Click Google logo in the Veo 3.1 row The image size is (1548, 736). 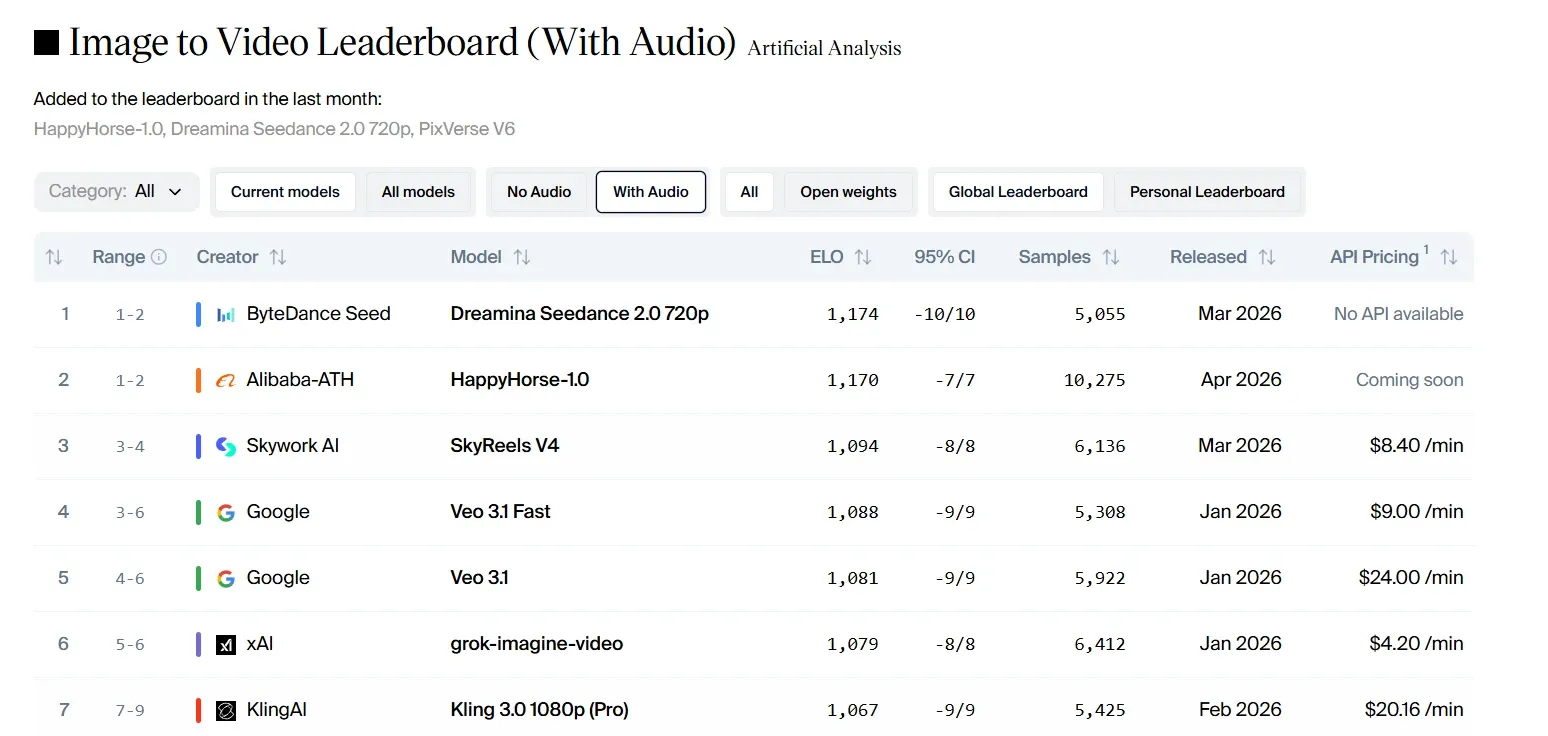[x=226, y=578]
